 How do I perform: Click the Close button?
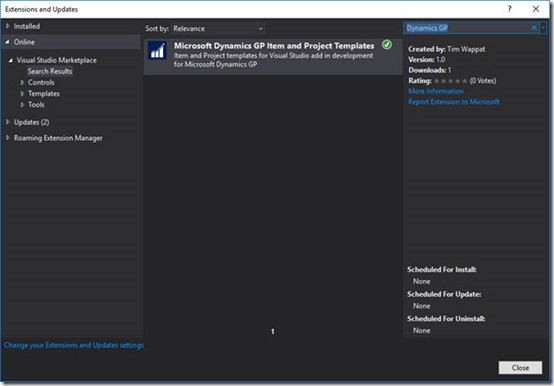pyautogui.click(x=520, y=368)
